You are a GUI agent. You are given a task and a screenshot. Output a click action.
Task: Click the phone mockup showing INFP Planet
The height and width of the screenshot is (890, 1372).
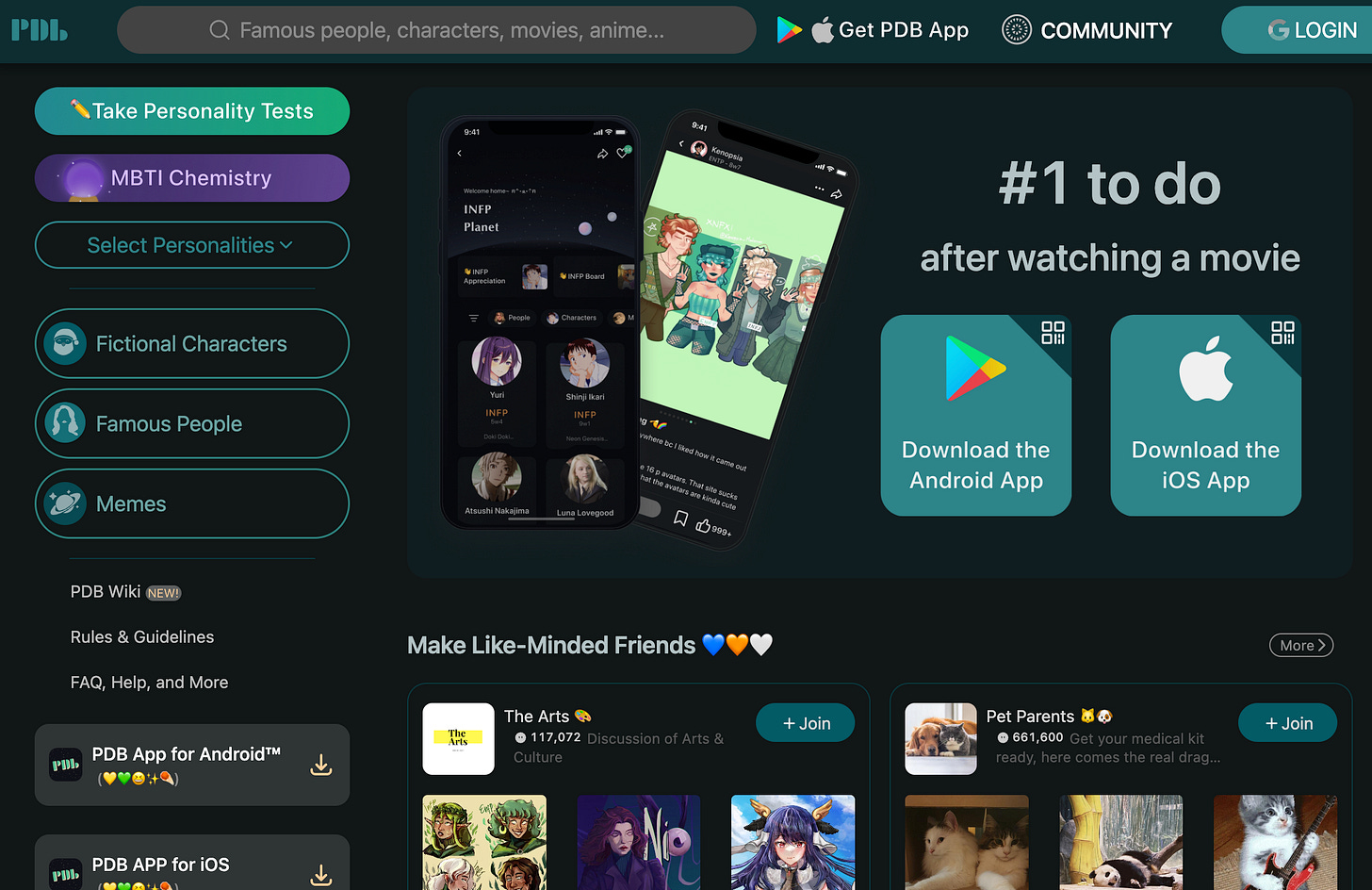tap(541, 322)
